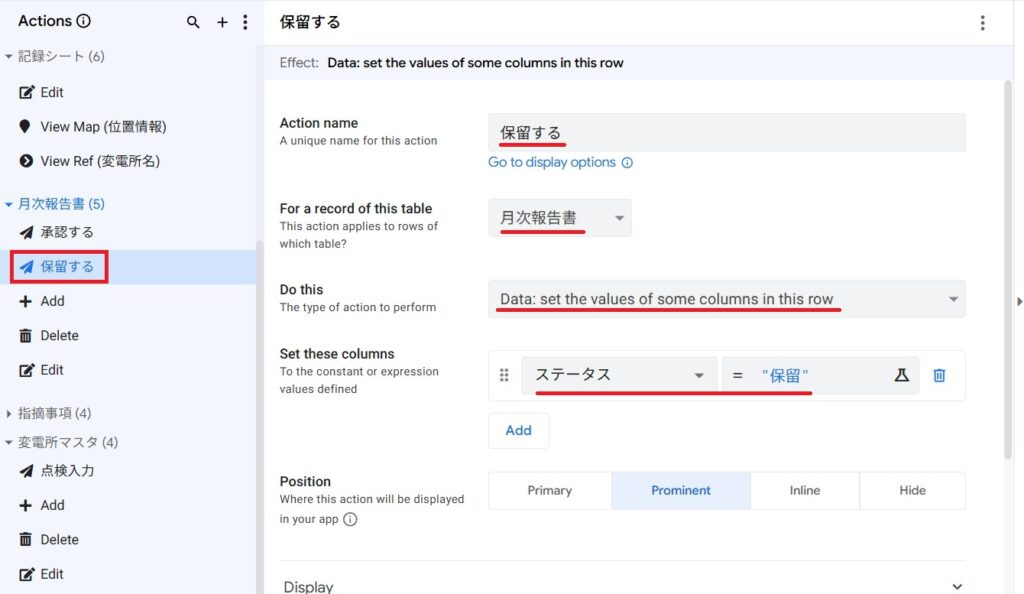Select the Primary position option
The width and height of the screenshot is (1024, 594).
(549, 491)
